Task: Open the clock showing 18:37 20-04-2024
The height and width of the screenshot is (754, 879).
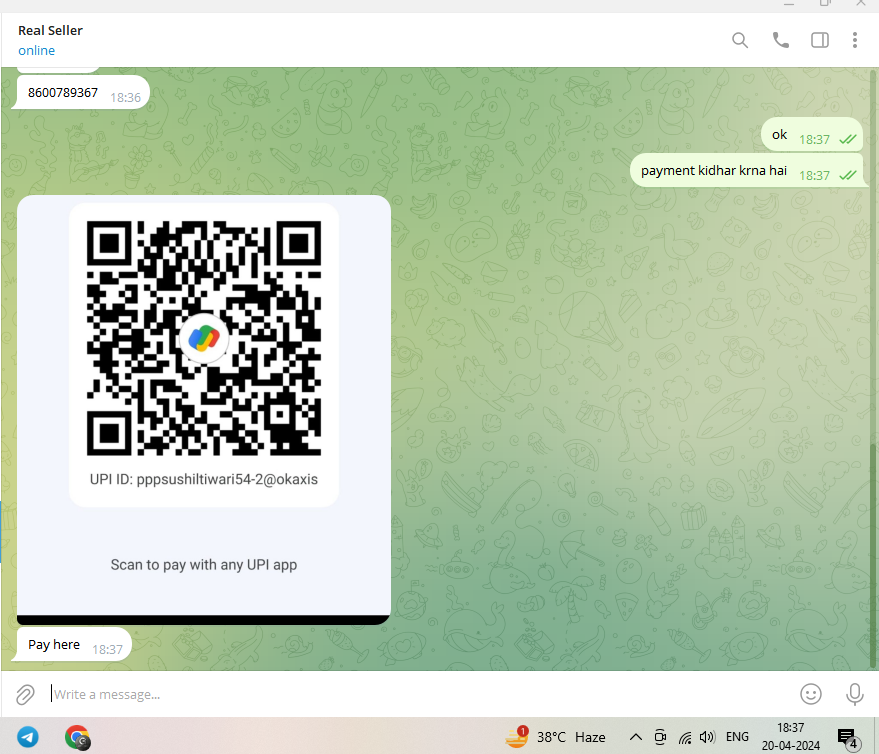Action: pos(790,737)
